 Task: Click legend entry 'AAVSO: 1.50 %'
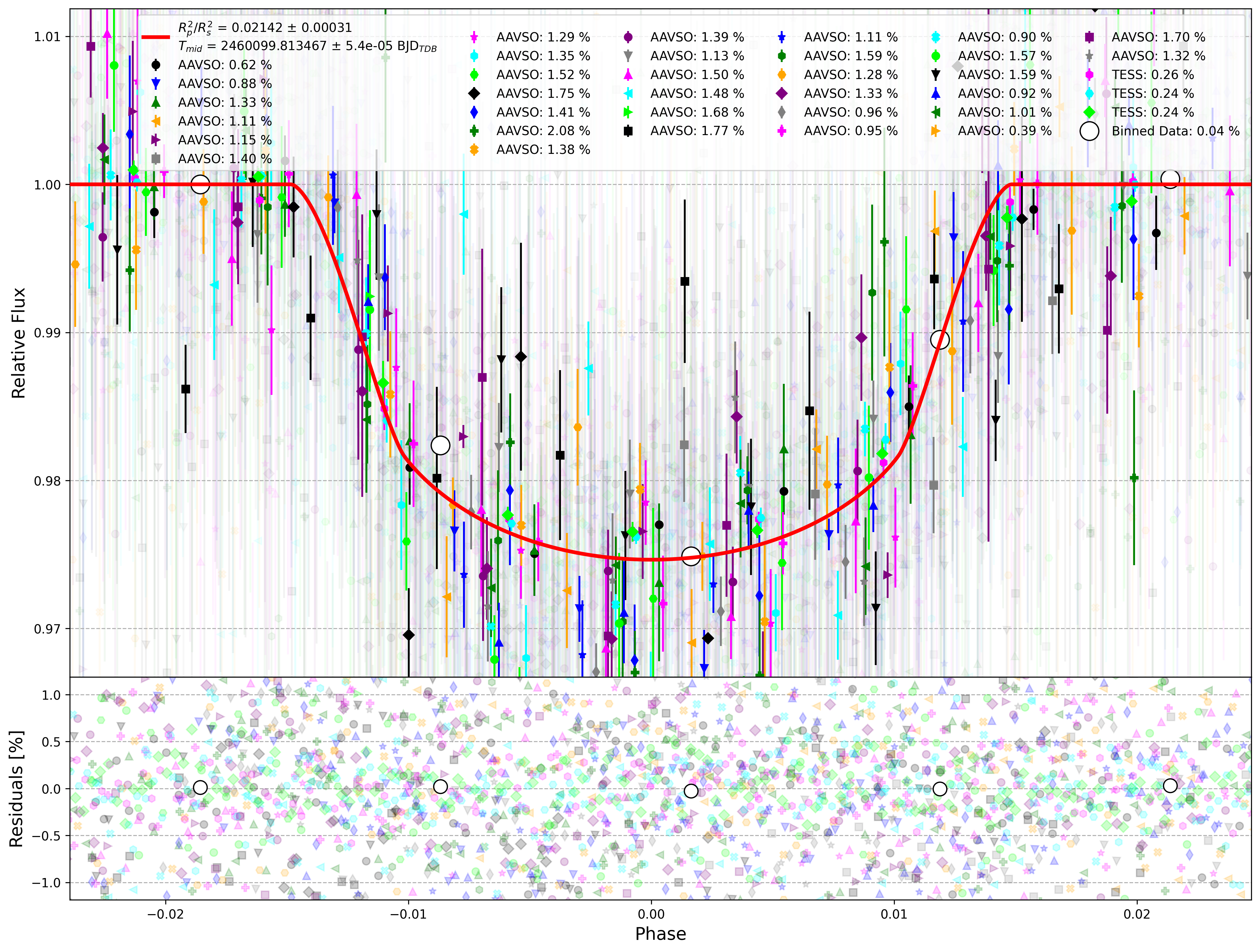point(697,75)
